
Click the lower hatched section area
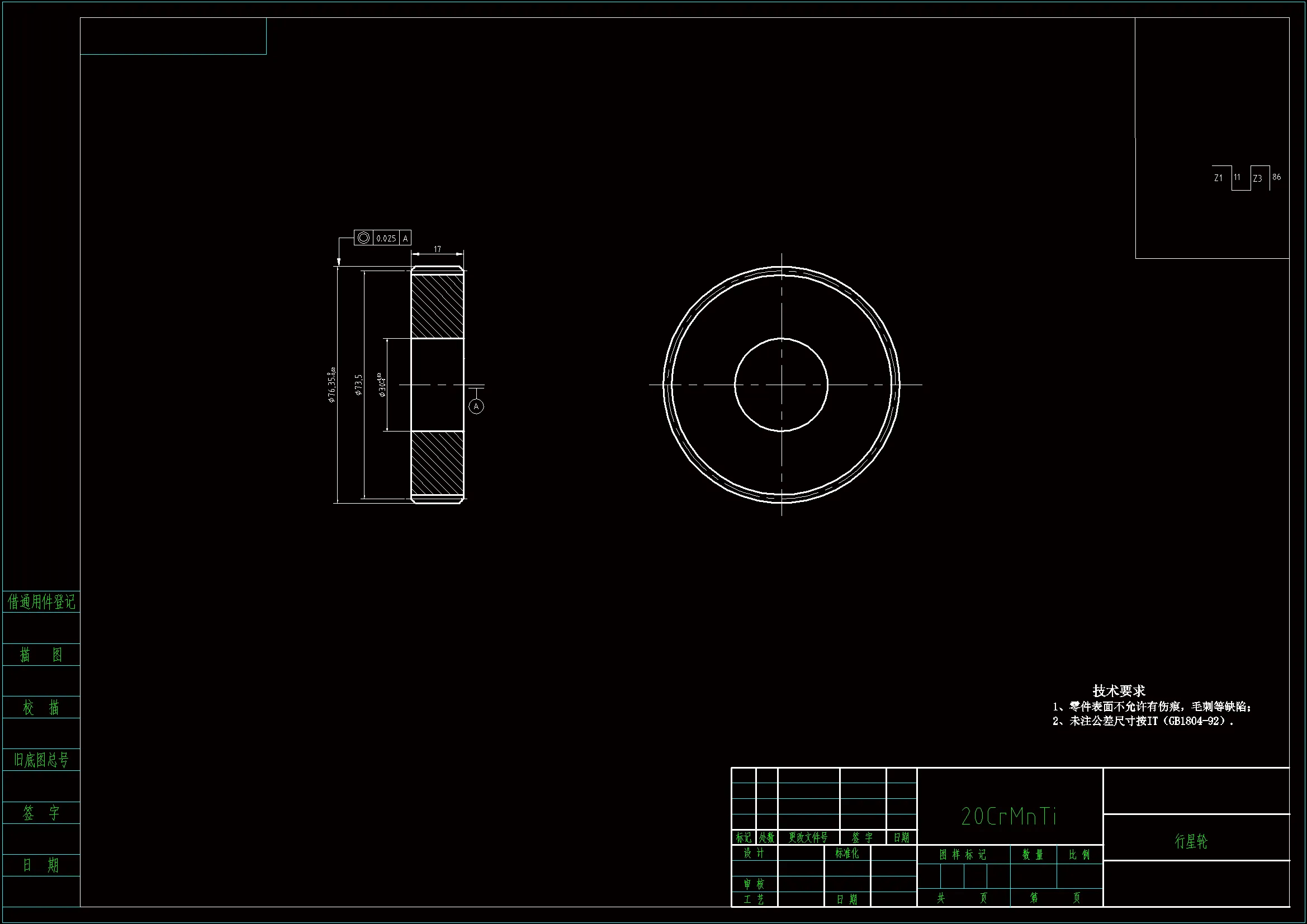click(x=437, y=462)
